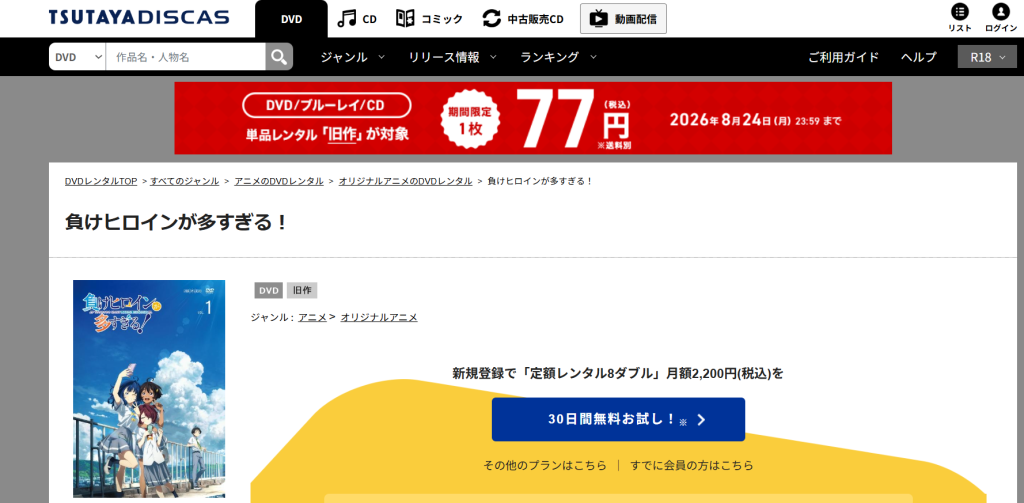Image resolution: width=1024 pixels, height=503 pixels.
Task: Focus the 作品名・人物名 search field
Action: 185,57
